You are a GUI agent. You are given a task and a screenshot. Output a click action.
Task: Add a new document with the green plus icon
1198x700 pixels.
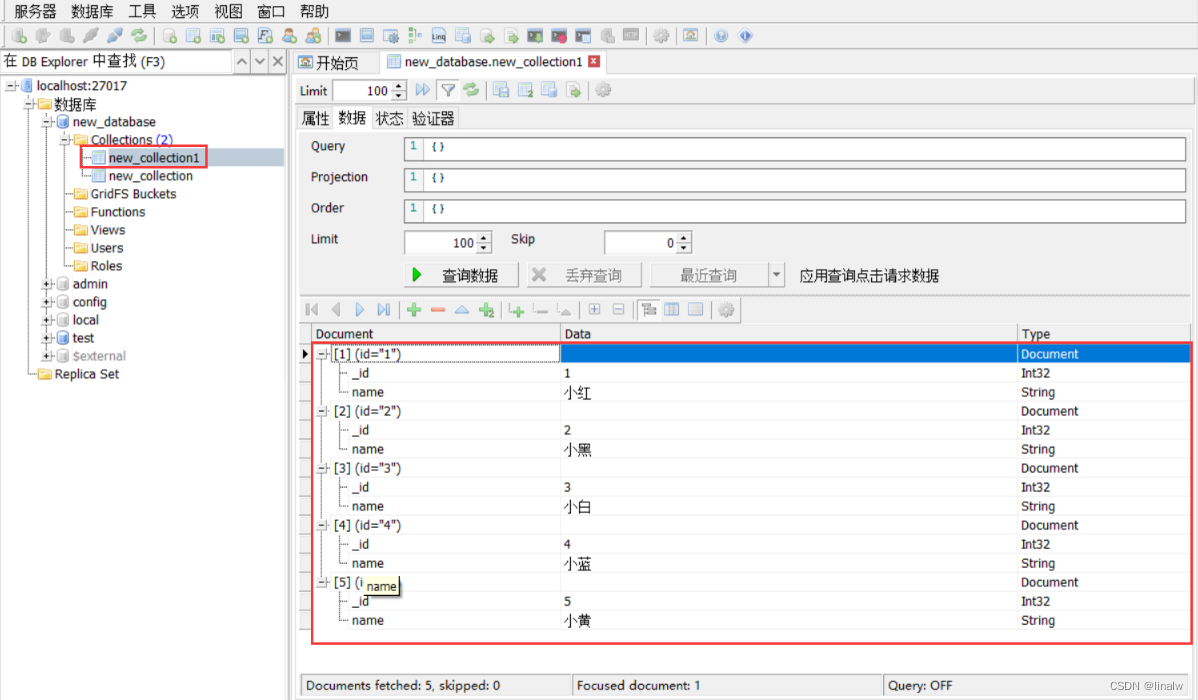[413, 310]
